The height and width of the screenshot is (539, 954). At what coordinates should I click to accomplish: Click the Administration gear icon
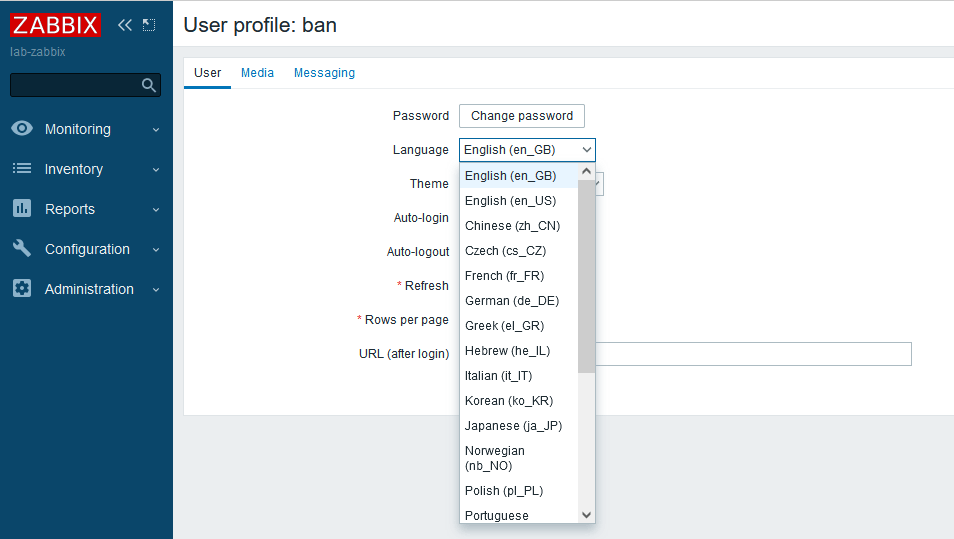pos(22,289)
